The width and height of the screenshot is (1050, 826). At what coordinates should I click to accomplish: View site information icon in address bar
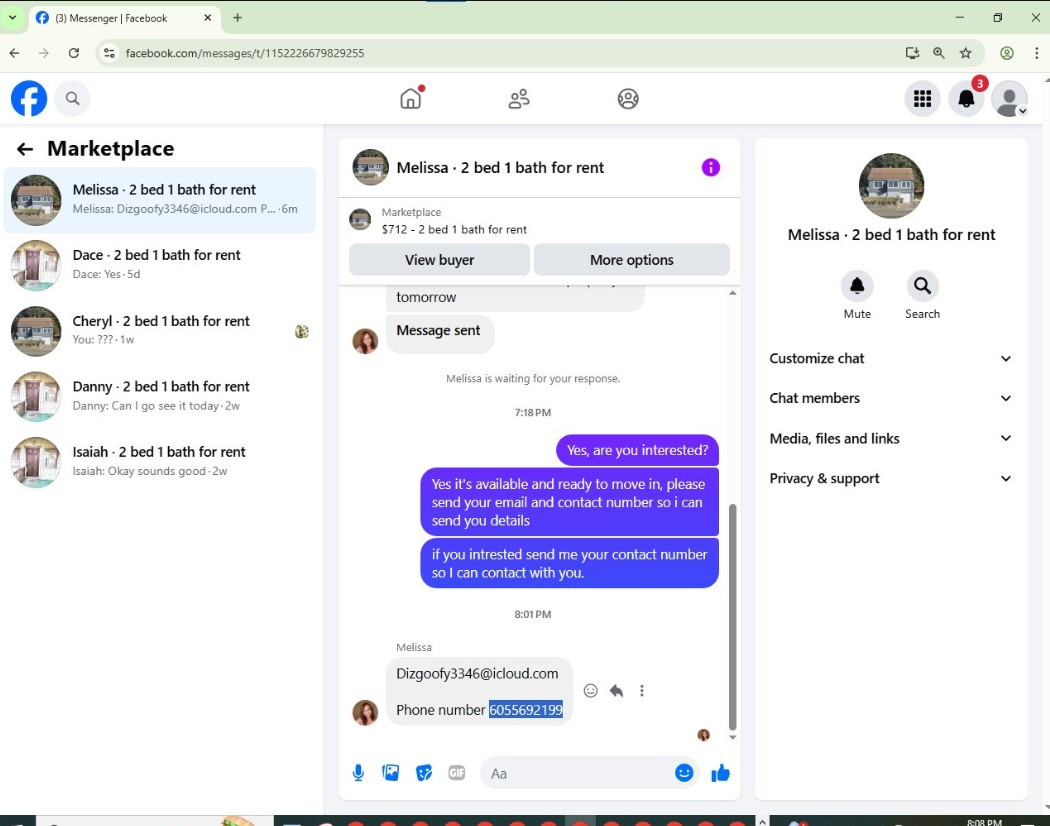click(109, 53)
